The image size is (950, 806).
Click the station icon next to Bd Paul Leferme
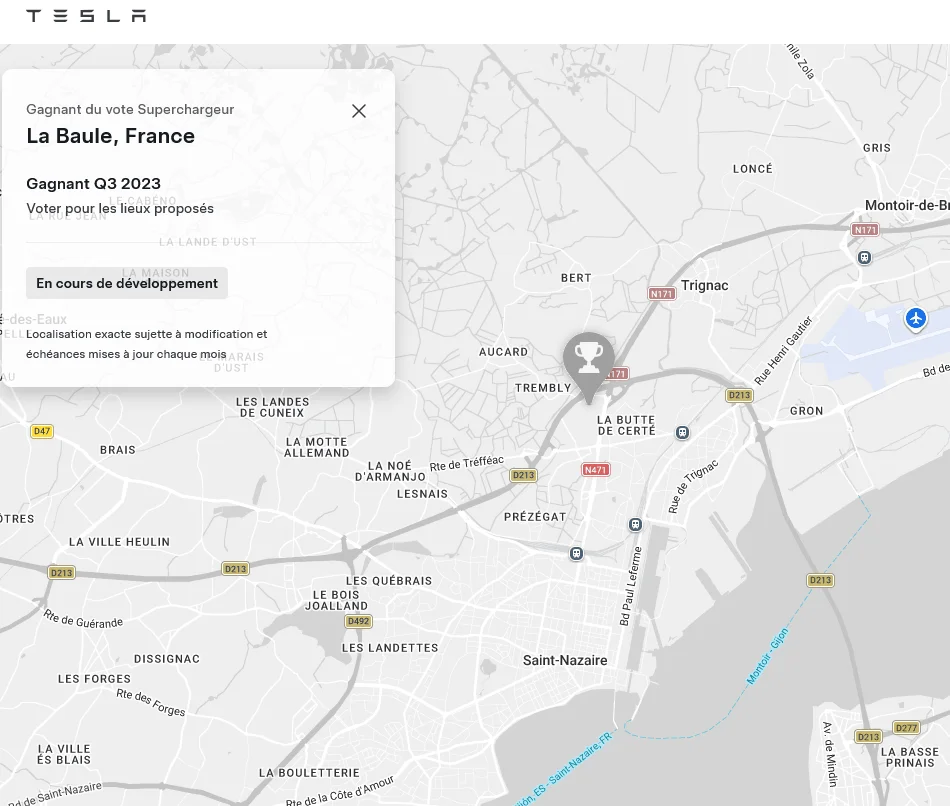pyautogui.click(x=635, y=525)
